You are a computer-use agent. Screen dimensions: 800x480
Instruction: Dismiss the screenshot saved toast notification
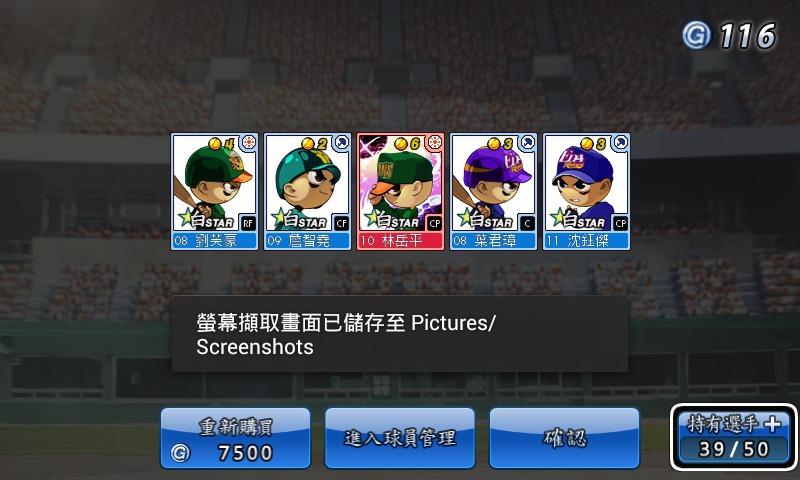(399, 334)
